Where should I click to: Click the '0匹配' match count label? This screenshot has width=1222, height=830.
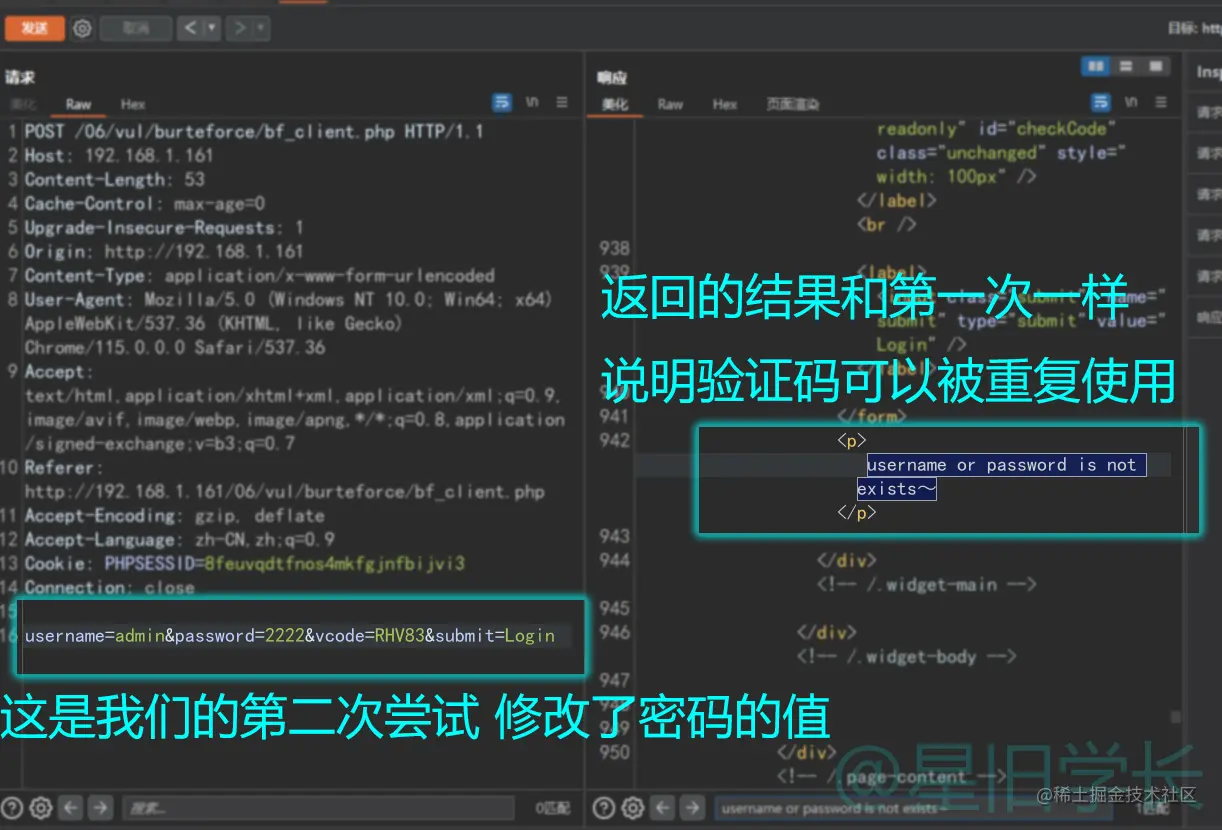[x=553, y=808]
